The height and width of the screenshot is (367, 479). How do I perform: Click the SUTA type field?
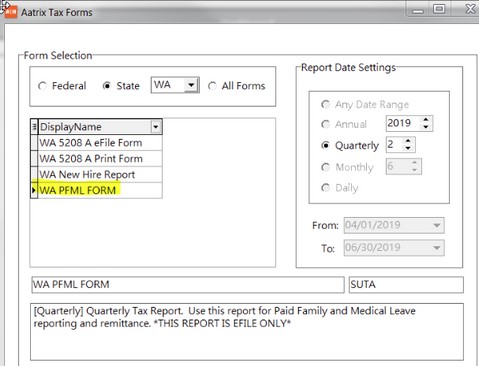pos(406,285)
